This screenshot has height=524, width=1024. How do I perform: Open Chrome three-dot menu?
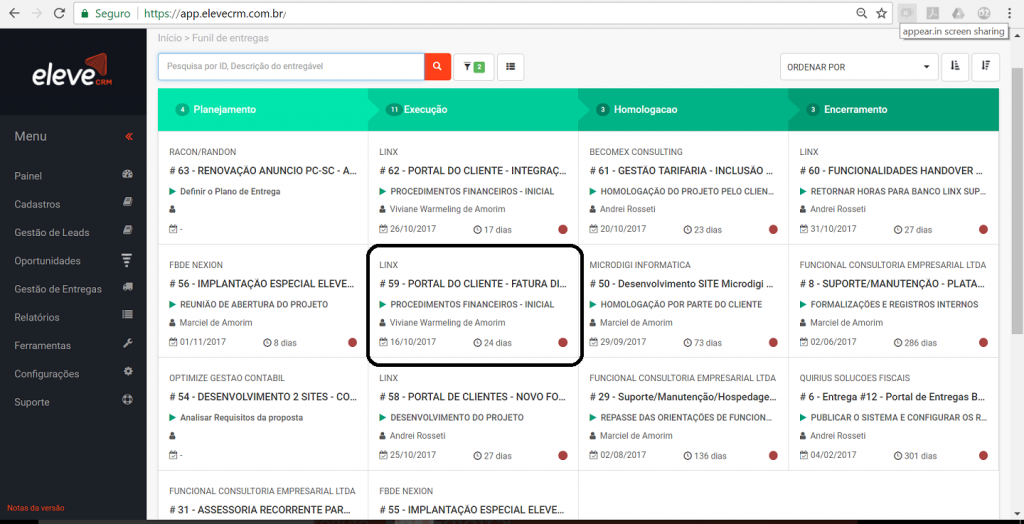pos(1009,13)
